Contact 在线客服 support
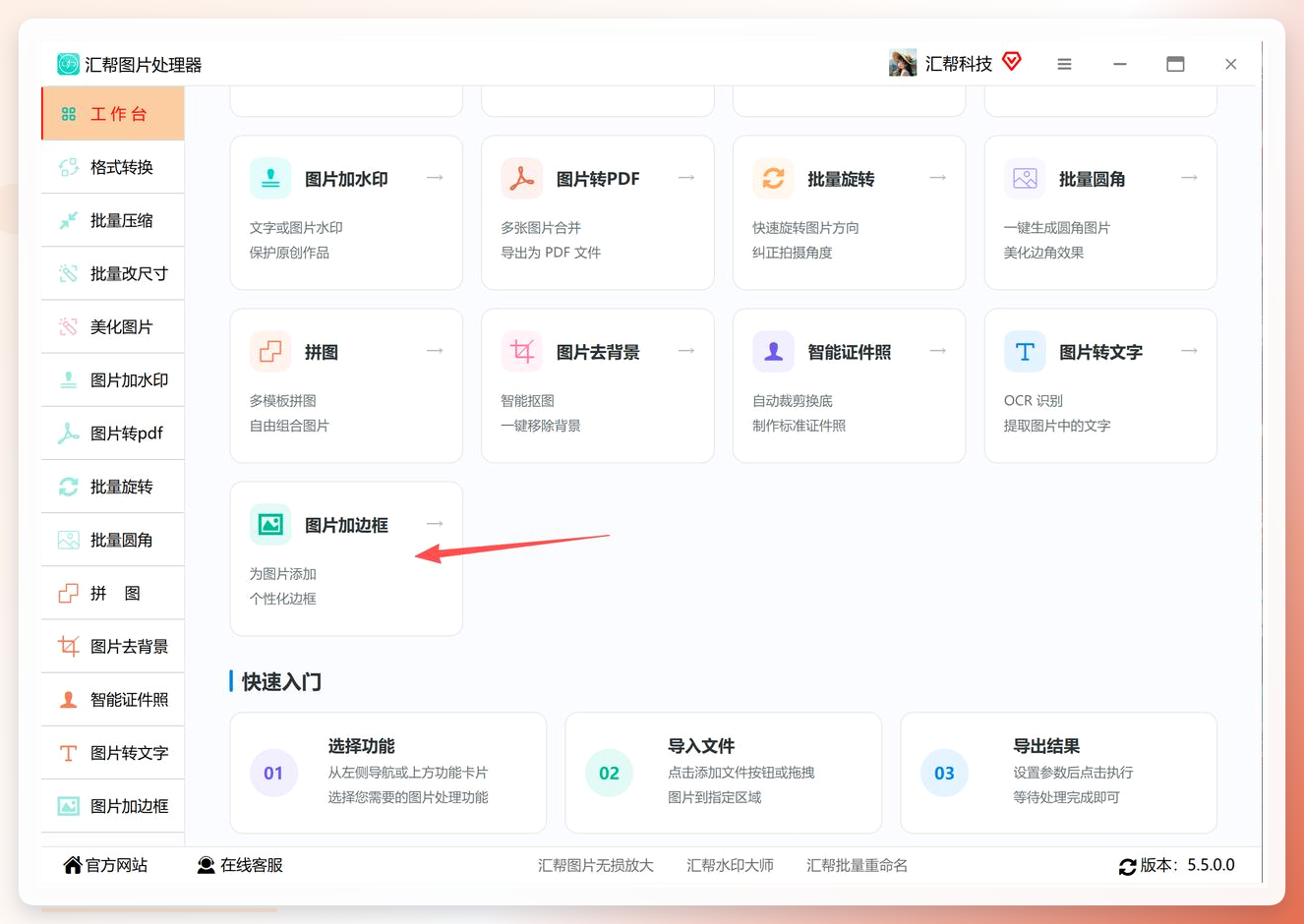The width and height of the screenshot is (1304, 924). [x=240, y=865]
